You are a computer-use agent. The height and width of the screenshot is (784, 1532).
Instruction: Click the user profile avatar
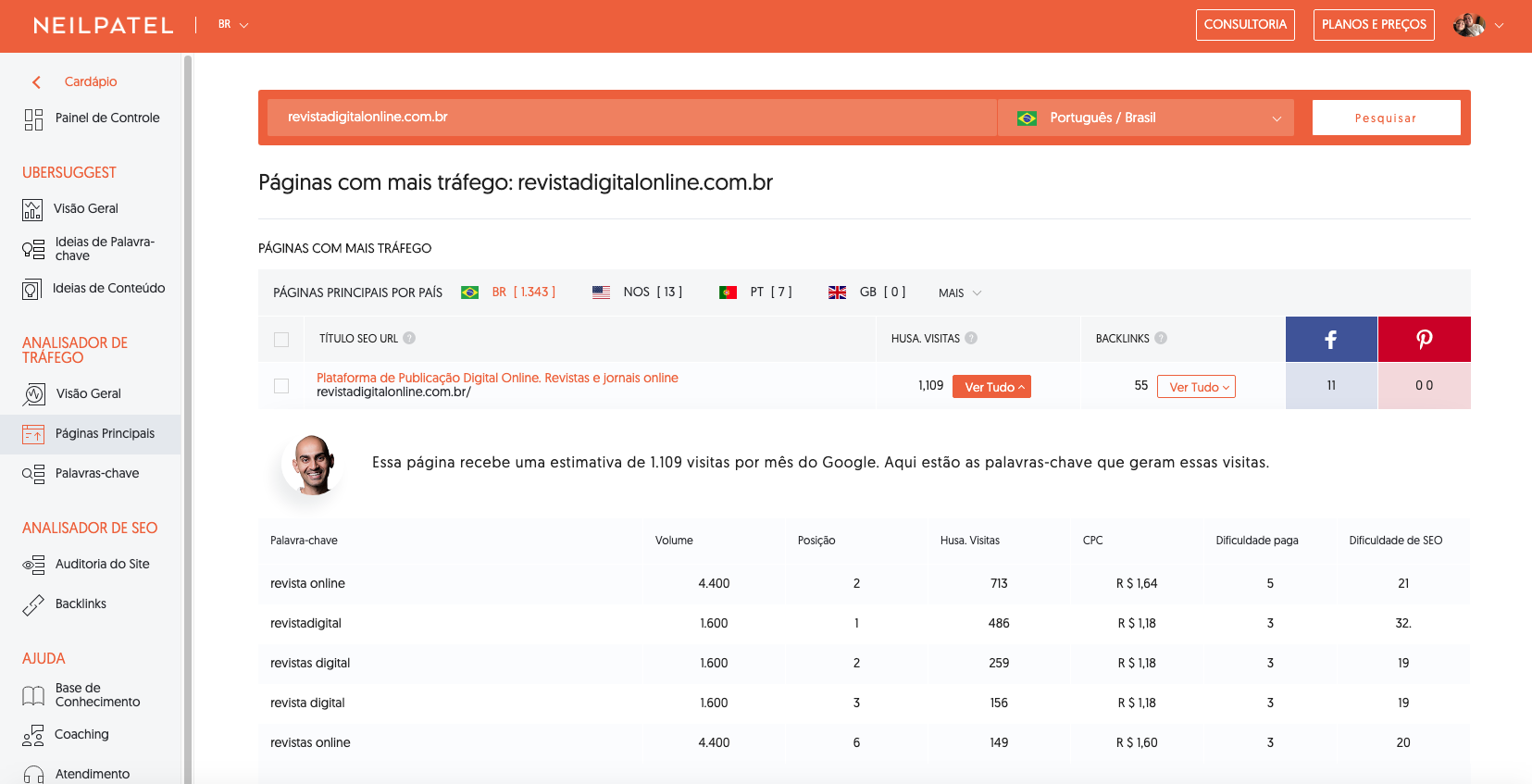coord(1469,25)
